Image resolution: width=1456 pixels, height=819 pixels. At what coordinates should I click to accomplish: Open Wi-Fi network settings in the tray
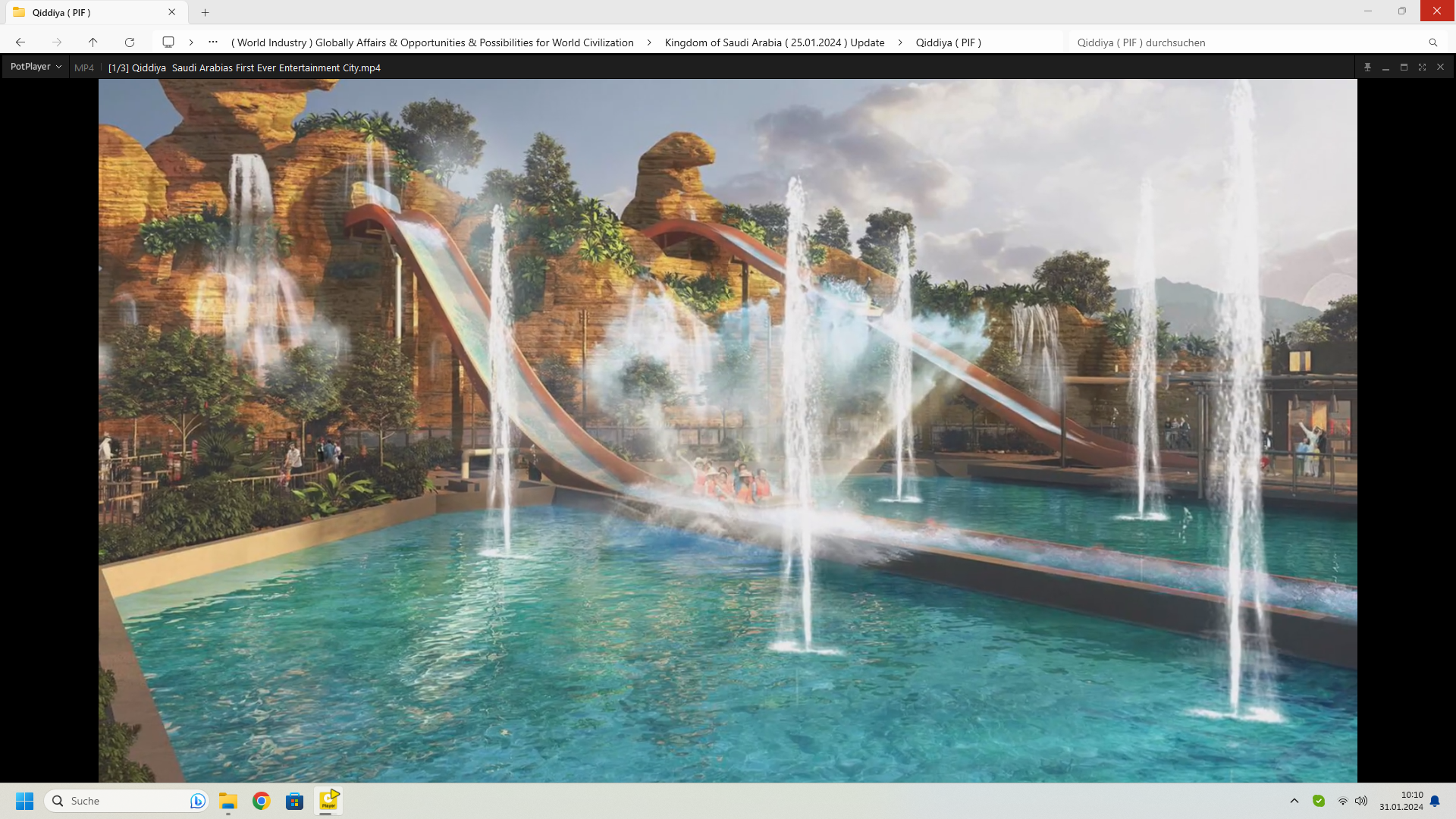(1343, 801)
